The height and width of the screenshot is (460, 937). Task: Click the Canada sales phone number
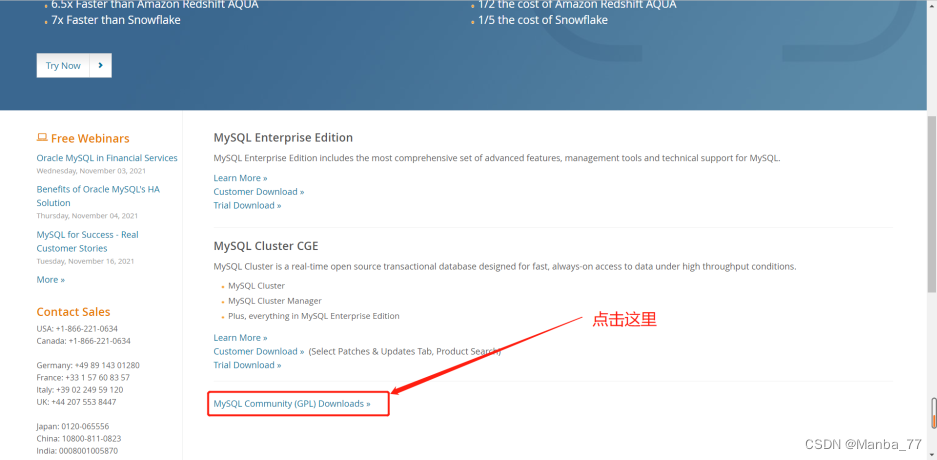pyautogui.click(x=99, y=341)
